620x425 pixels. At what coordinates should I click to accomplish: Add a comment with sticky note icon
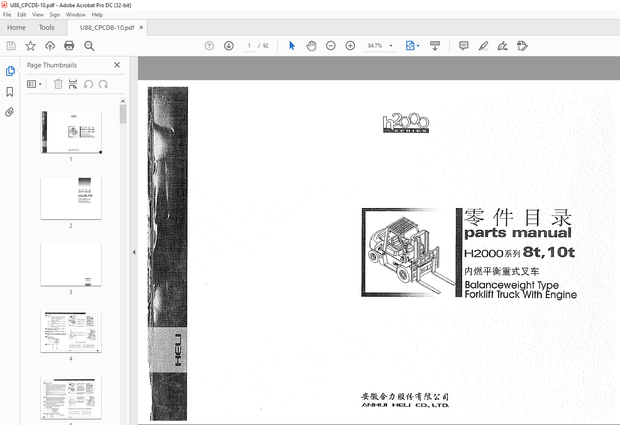point(463,46)
